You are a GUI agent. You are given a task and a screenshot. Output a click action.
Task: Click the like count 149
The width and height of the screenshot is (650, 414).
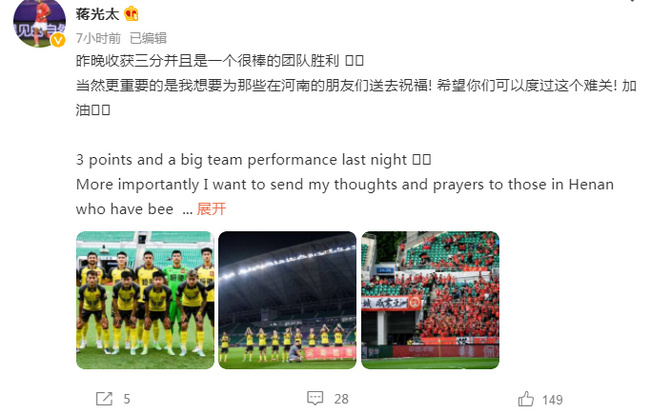point(552,399)
